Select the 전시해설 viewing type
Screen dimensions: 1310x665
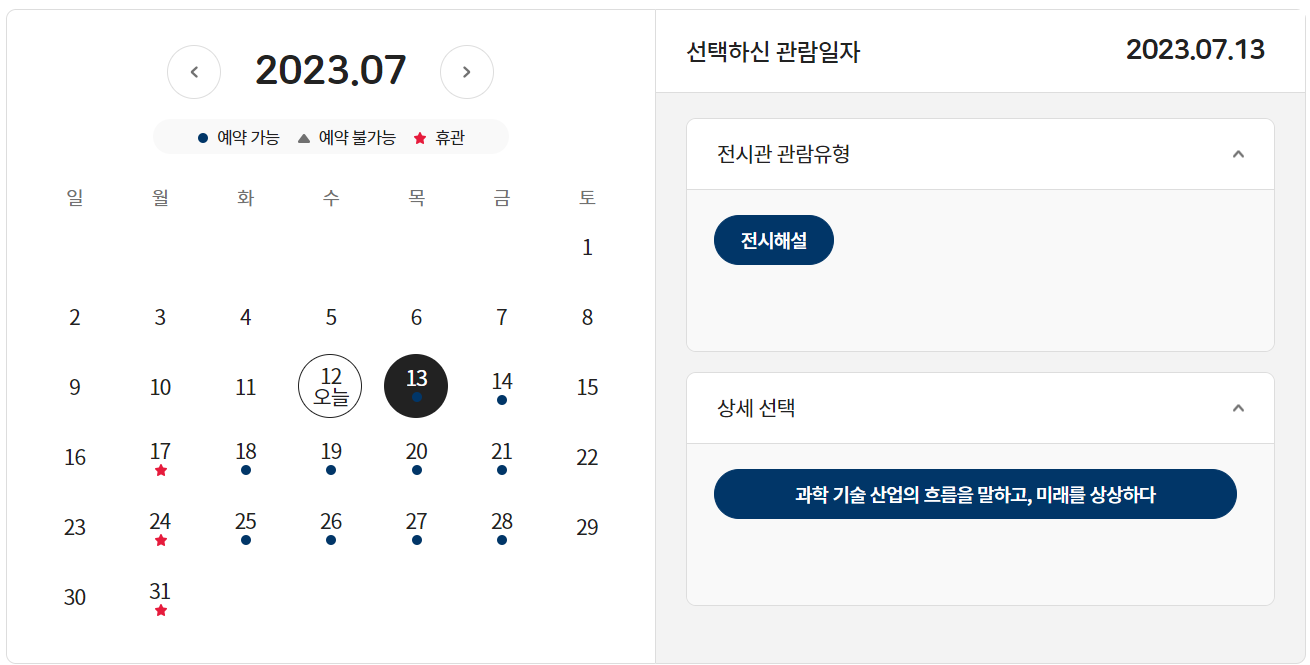[773, 239]
